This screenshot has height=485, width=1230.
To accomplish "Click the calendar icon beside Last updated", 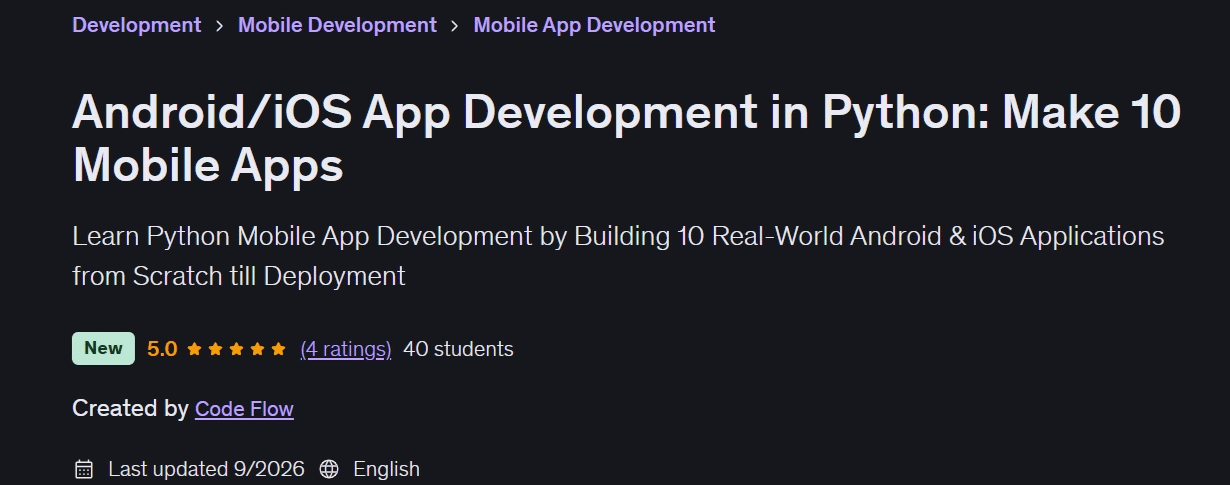I will (x=84, y=469).
